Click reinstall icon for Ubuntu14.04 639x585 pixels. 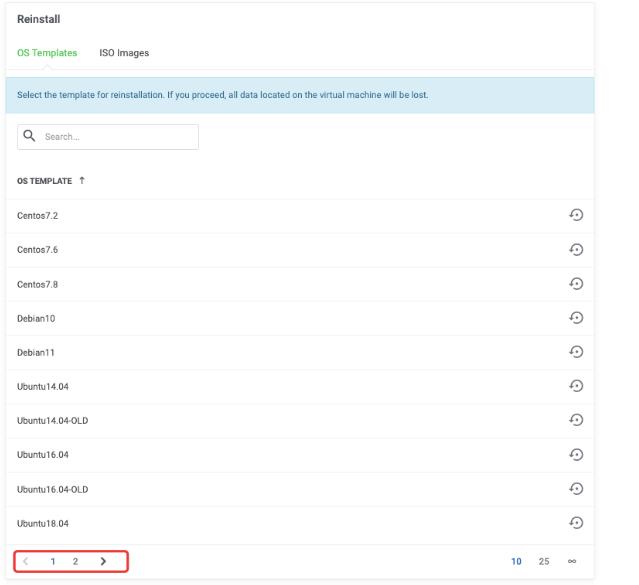[576, 386]
